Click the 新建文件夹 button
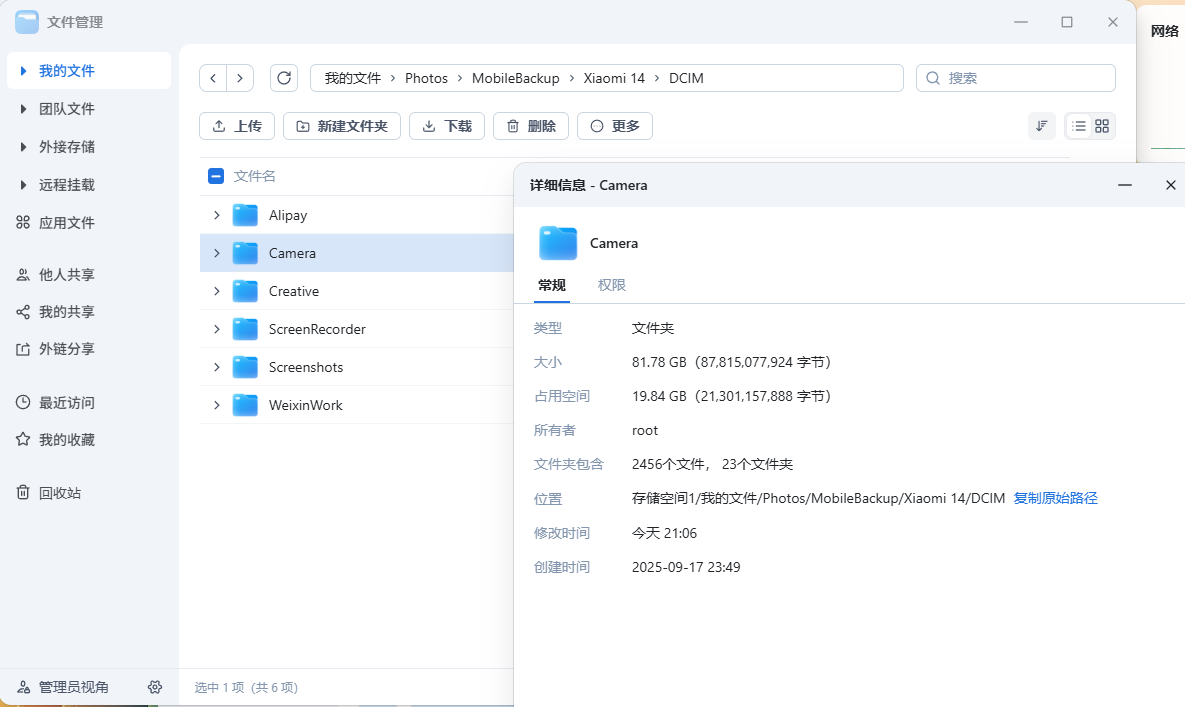This screenshot has height=707, width=1185. point(342,126)
